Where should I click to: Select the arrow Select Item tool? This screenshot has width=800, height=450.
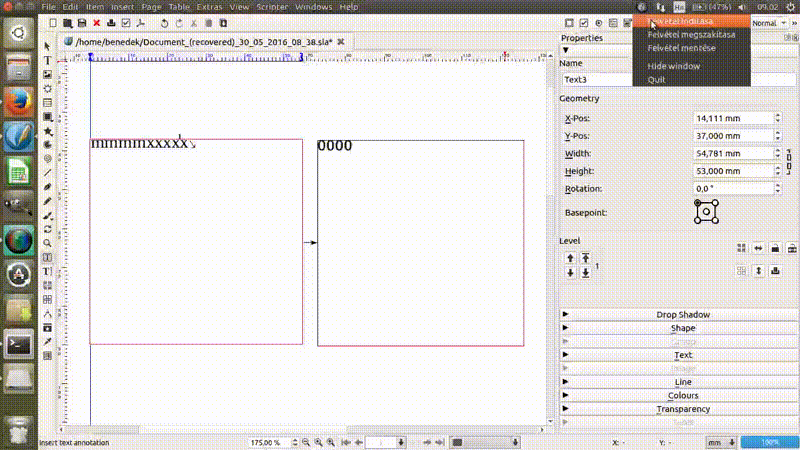[47, 46]
